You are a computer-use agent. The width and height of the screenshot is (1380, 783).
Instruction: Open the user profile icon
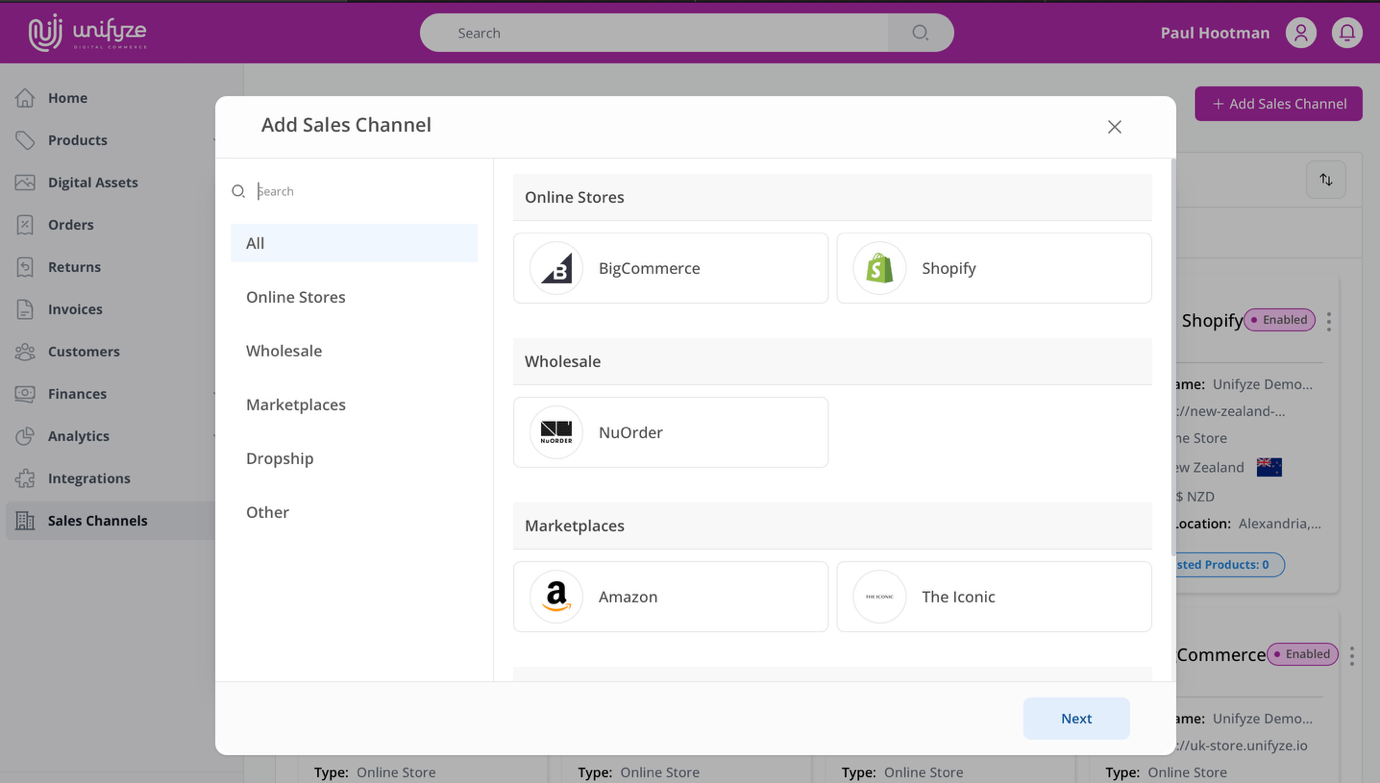[x=1301, y=33]
